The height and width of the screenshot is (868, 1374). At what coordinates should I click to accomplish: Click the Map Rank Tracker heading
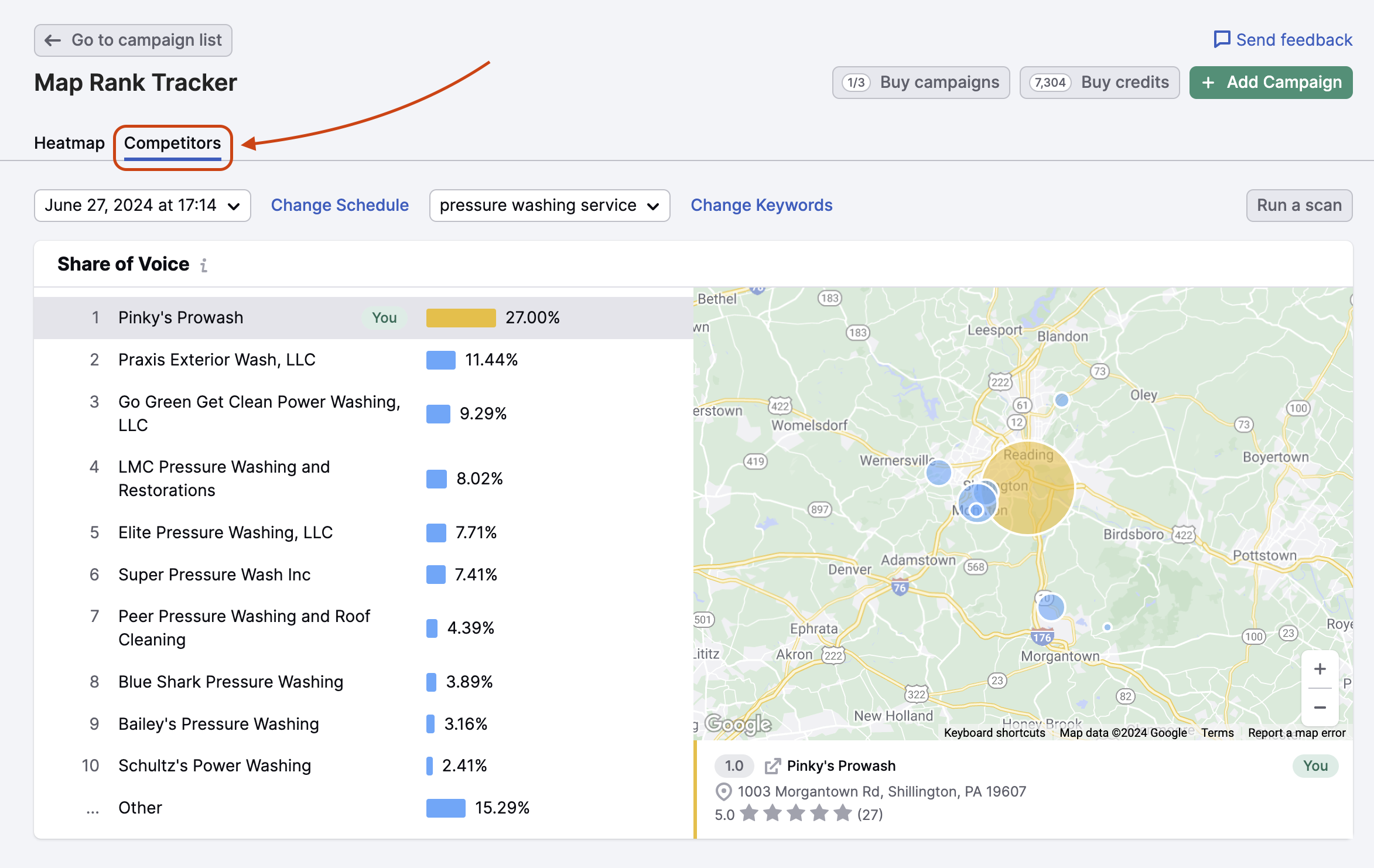tap(136, 83)
